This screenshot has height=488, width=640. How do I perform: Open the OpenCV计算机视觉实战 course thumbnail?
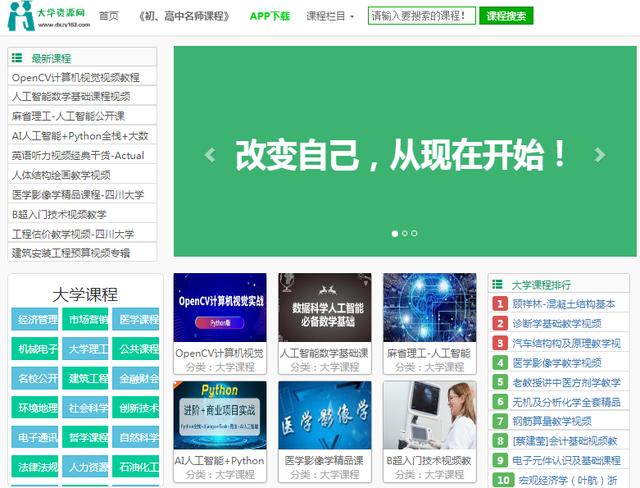(220, 308)
